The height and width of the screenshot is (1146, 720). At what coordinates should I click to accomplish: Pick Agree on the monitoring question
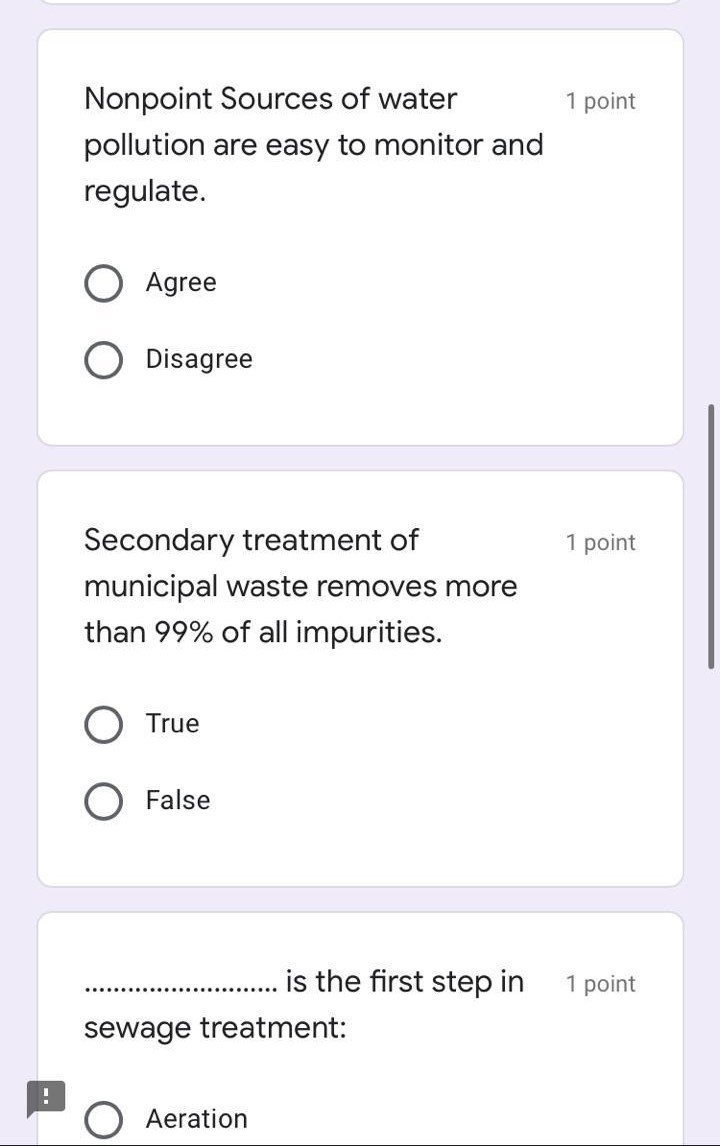tap(103, 283)
